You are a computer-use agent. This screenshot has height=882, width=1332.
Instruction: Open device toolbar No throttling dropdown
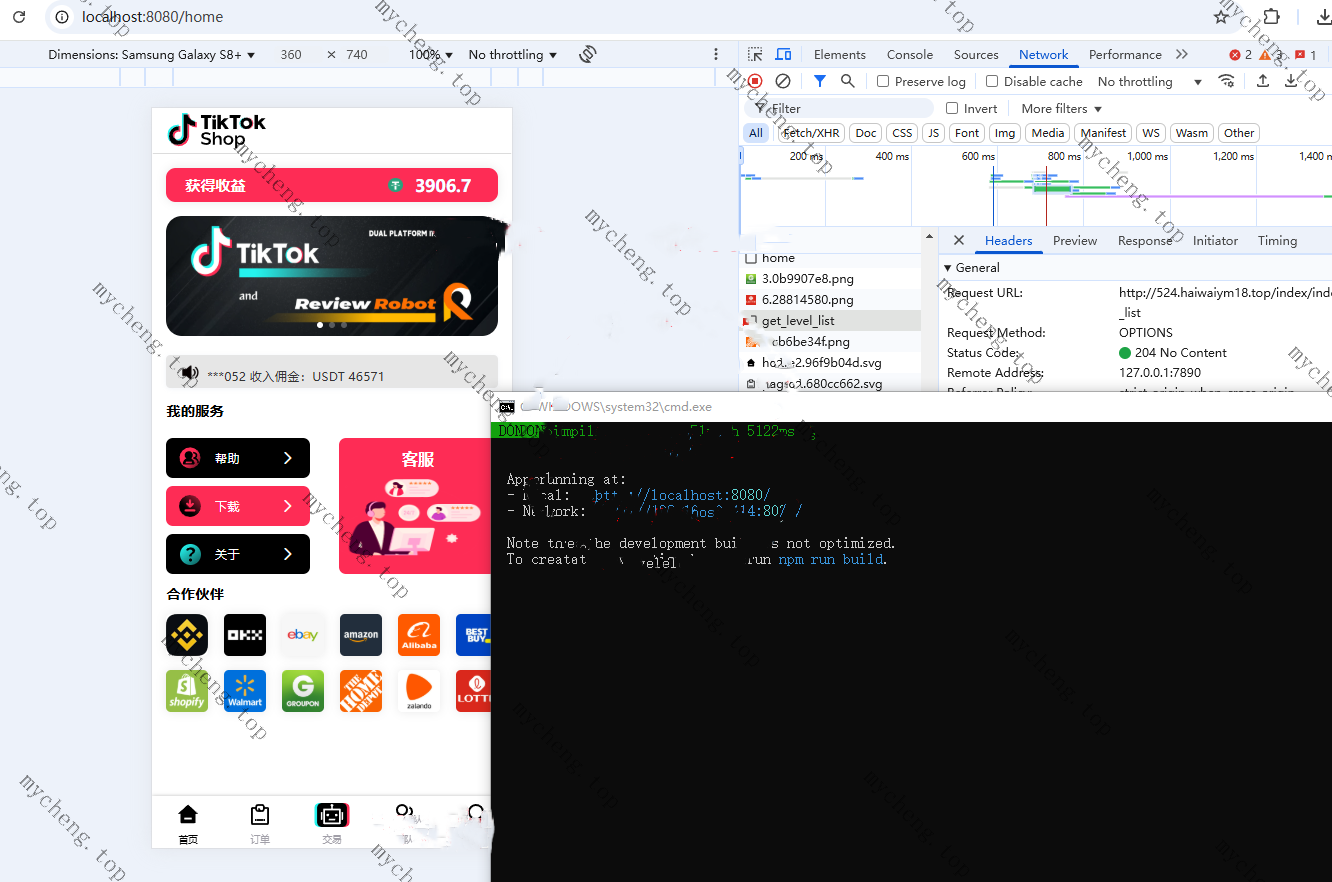[513, 55]
